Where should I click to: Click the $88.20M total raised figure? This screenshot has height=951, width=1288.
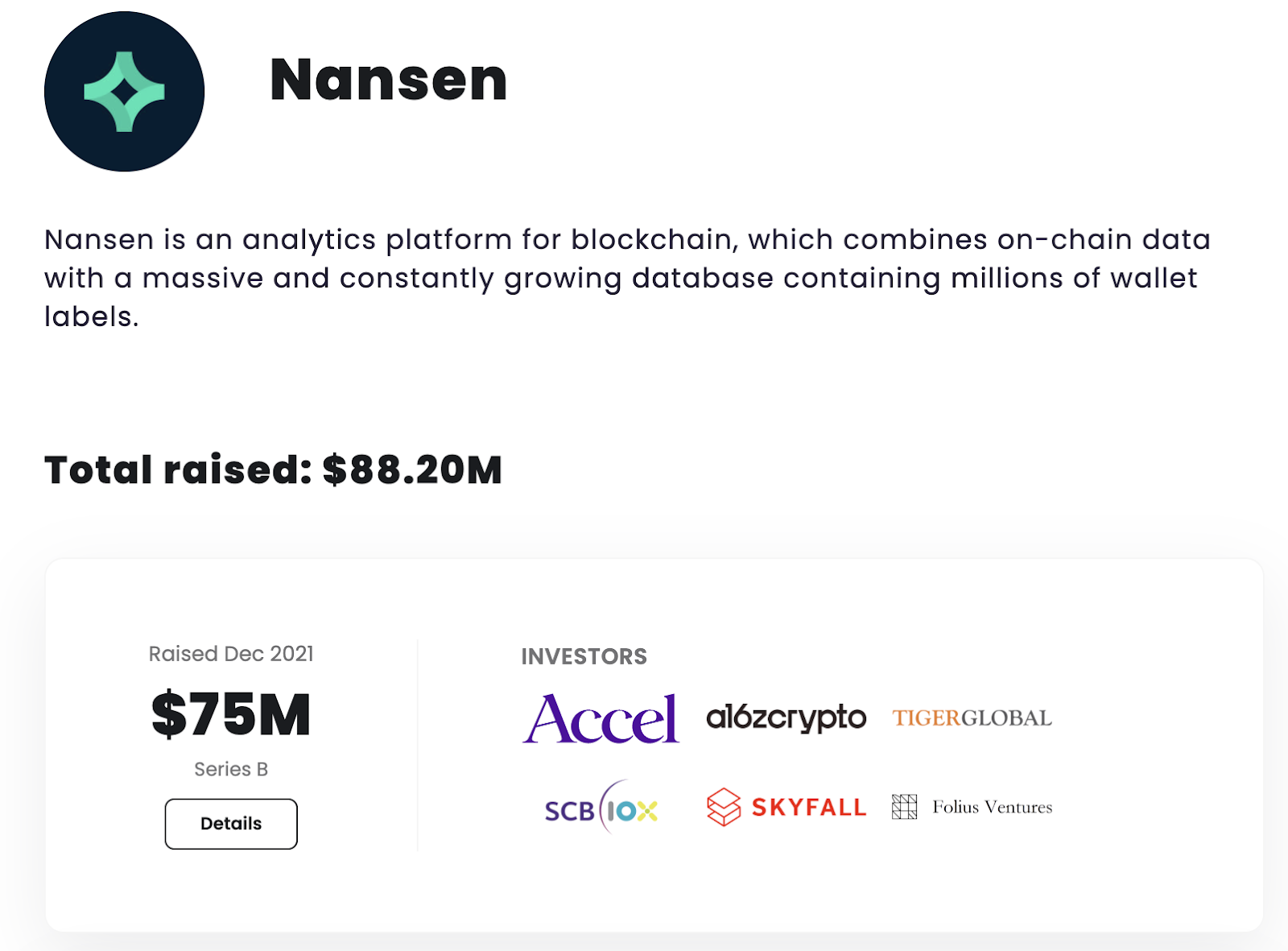coord(412,469)
